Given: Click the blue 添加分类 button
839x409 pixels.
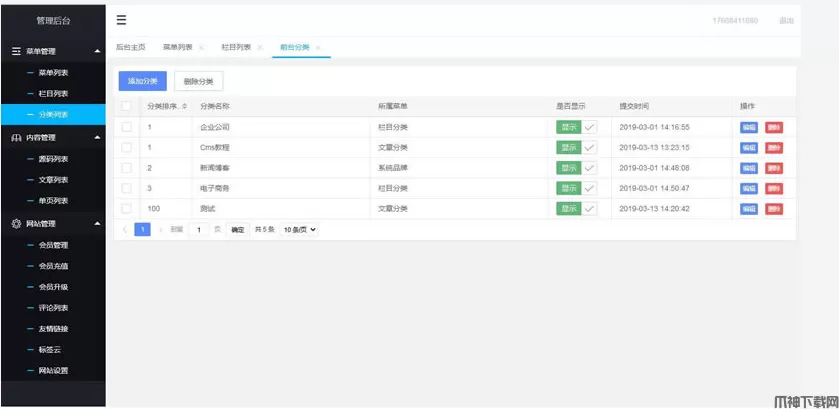Looking at the screenshot, I should tap(142, 81).
